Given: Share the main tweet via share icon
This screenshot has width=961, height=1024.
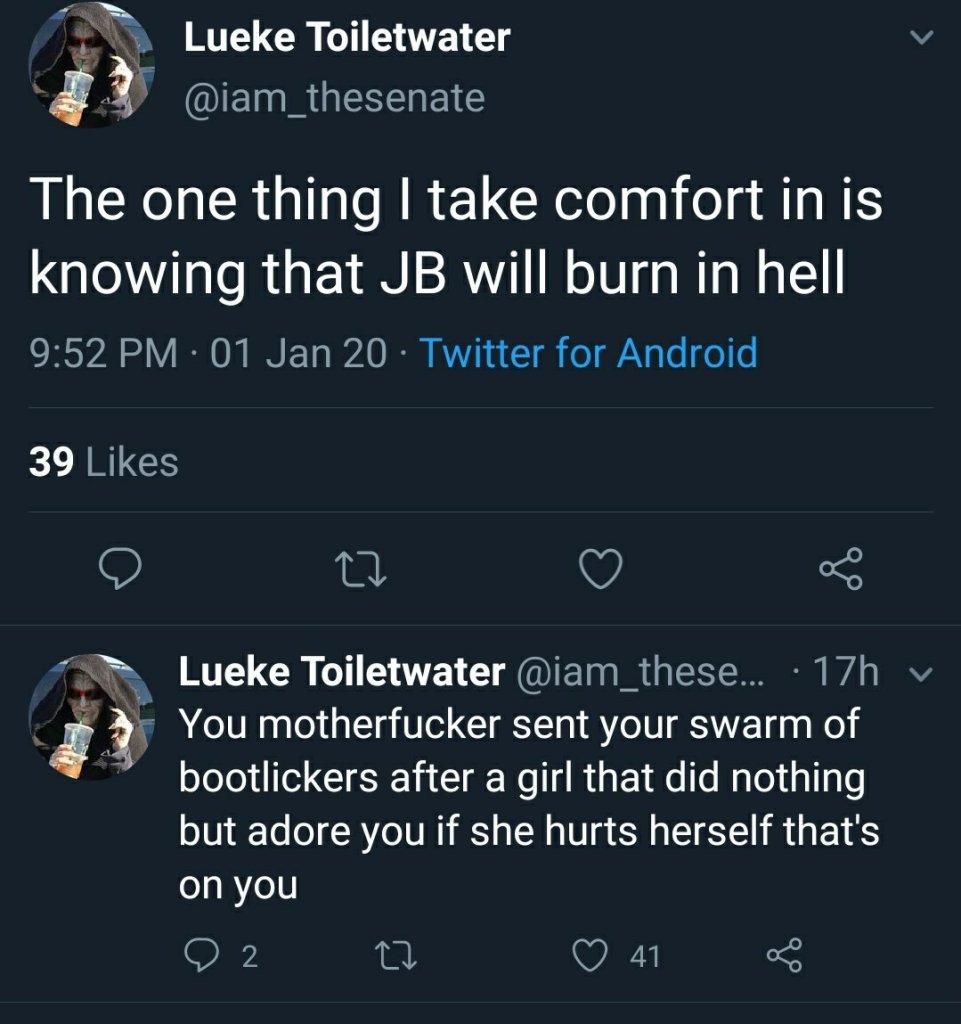Looking at the screenshot, I should (840, 571).
